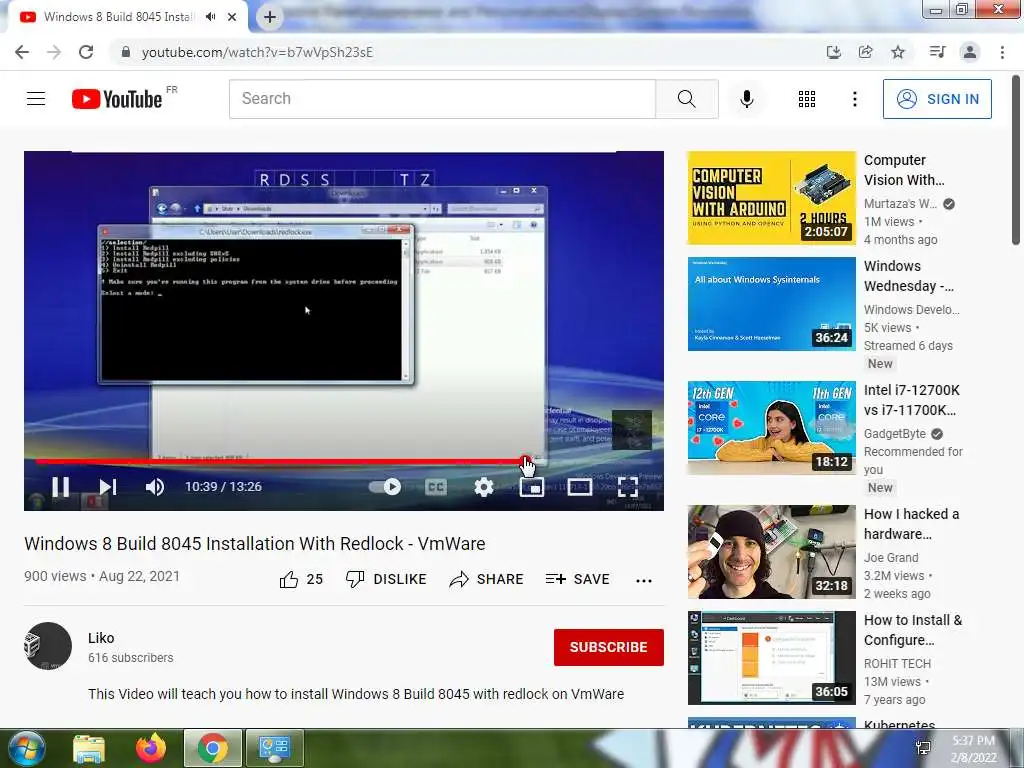Open video player settings gear

(x=483, y=487)
